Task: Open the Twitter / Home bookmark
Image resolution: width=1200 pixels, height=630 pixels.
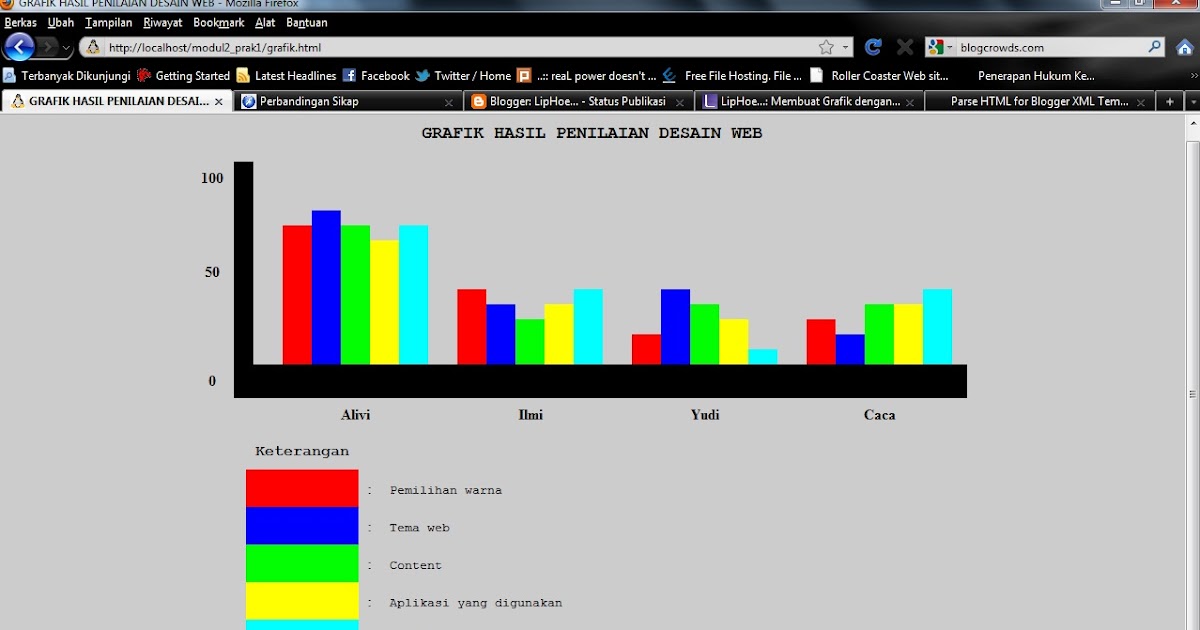Action: [x=463, y=75]
